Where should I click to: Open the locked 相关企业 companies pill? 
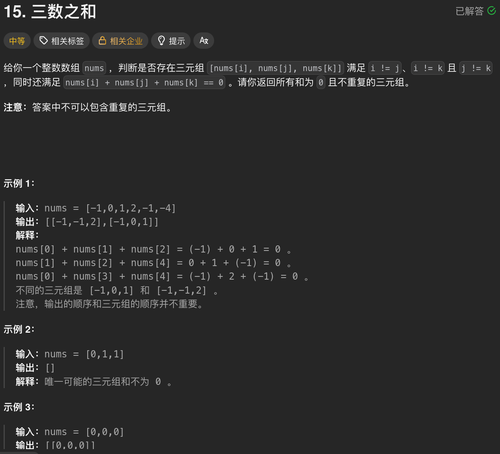[x=120, y=41]
